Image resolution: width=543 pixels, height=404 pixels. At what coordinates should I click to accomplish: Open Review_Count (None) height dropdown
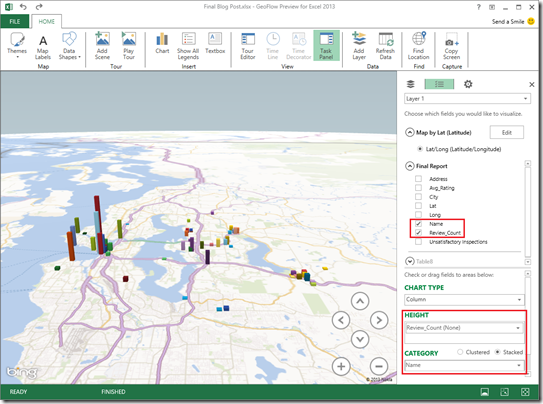point(464,328)
